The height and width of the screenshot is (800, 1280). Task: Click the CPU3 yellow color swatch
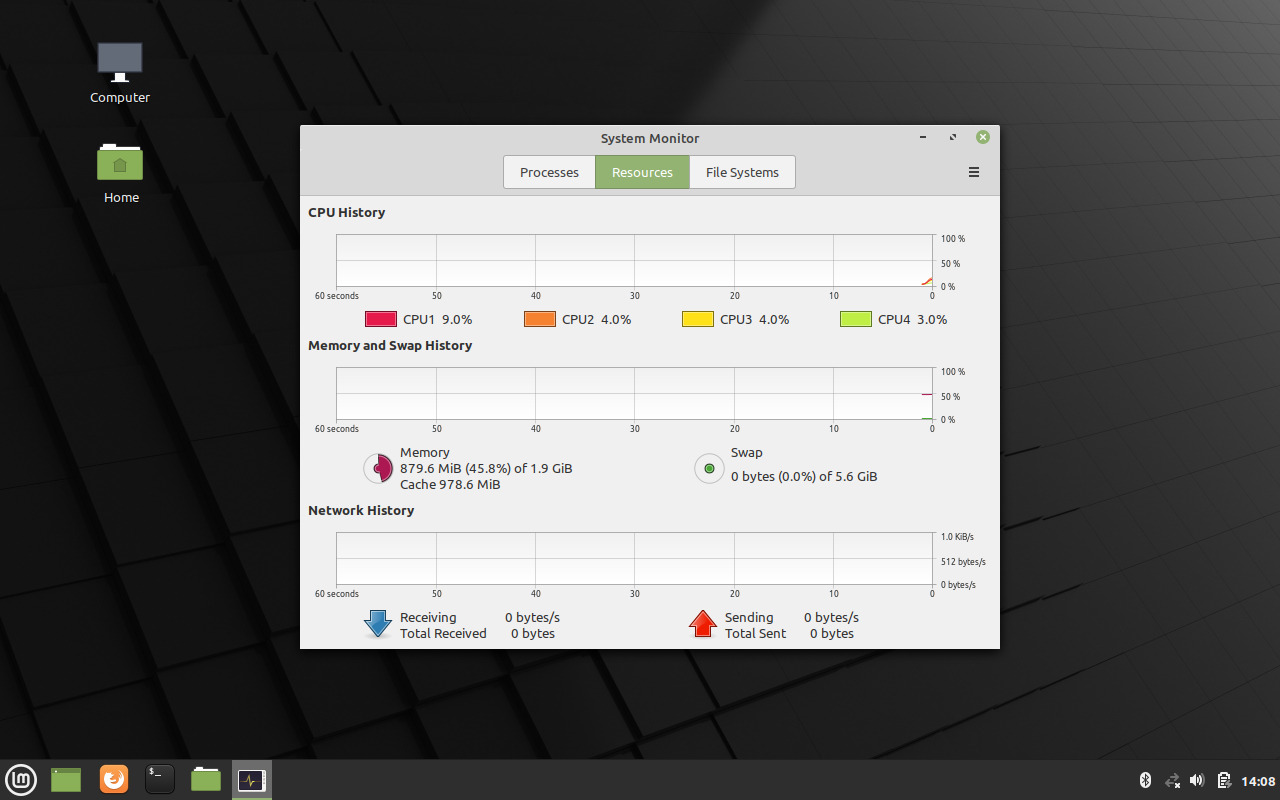[697, 318]
